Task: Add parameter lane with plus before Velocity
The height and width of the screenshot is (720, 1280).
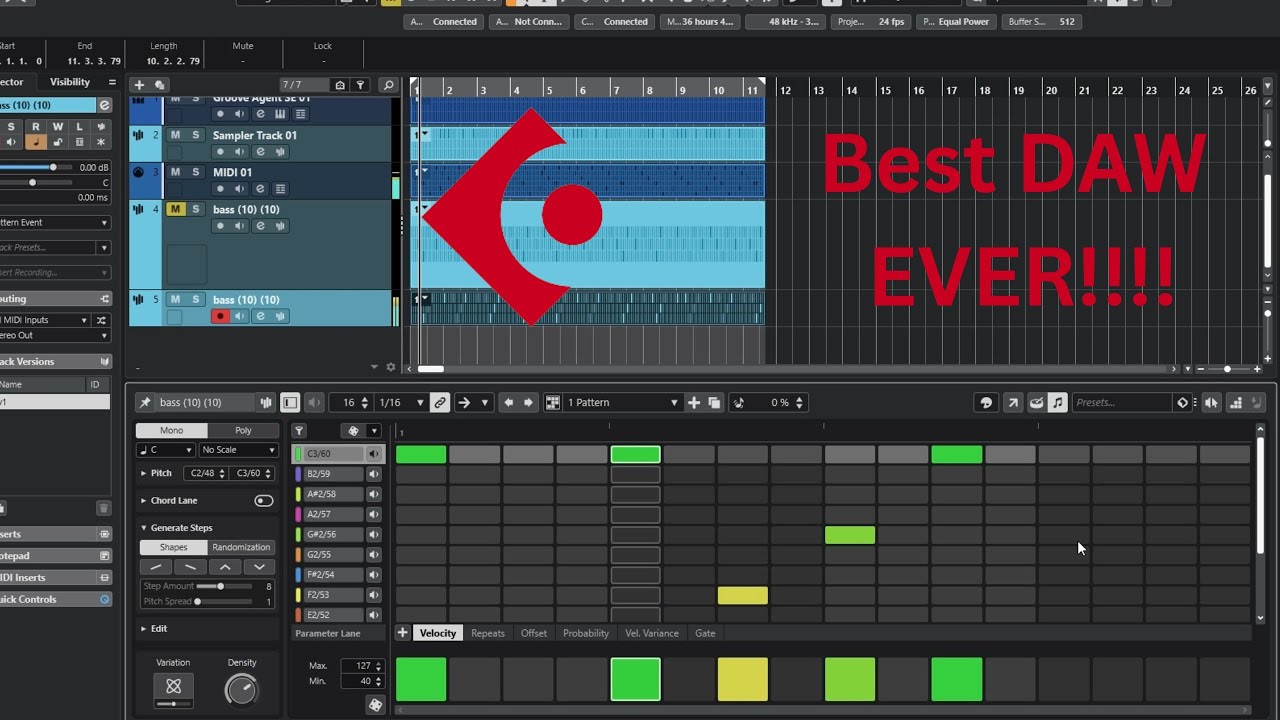Action: (x=402, y=633)
